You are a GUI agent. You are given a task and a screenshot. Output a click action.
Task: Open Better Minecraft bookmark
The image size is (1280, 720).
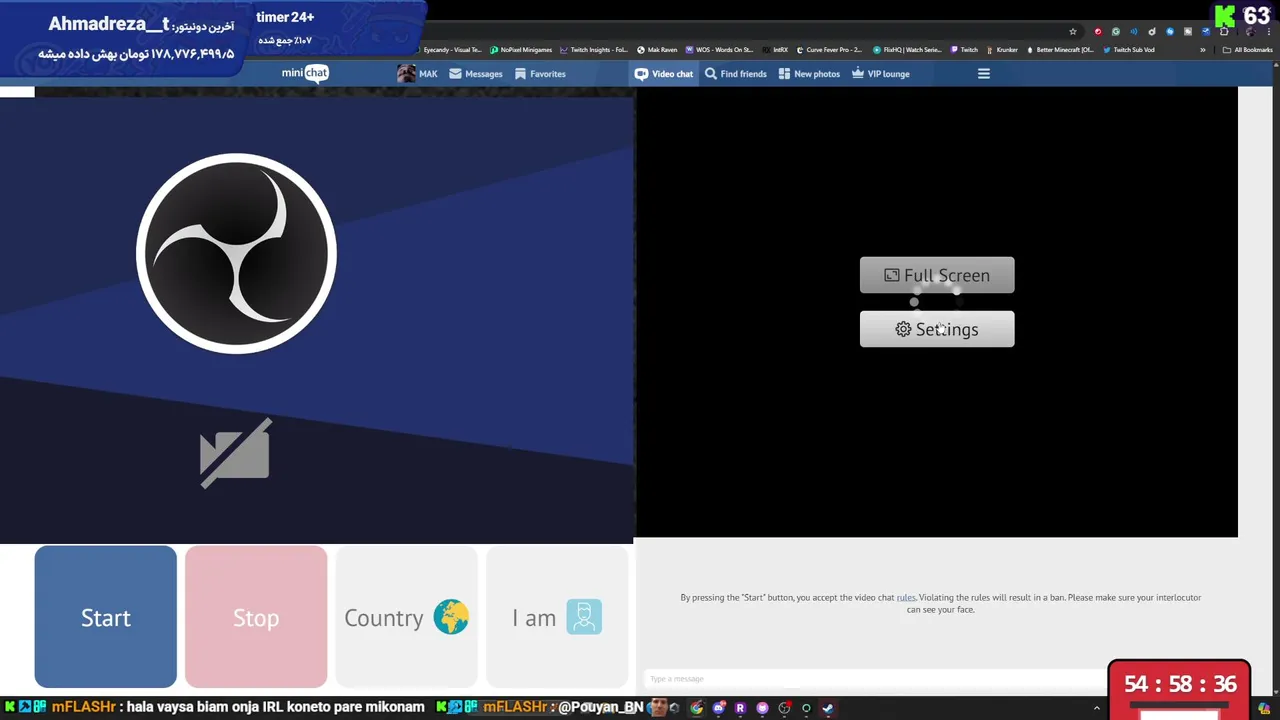(1060, 50)
